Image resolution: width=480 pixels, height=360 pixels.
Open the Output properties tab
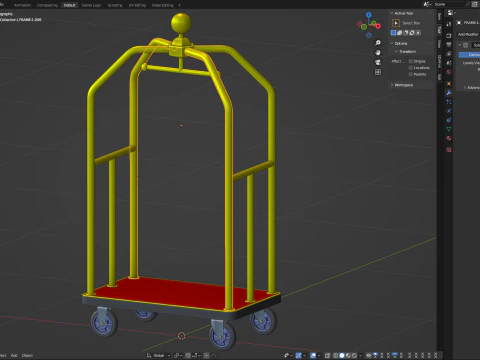[449, 44]
